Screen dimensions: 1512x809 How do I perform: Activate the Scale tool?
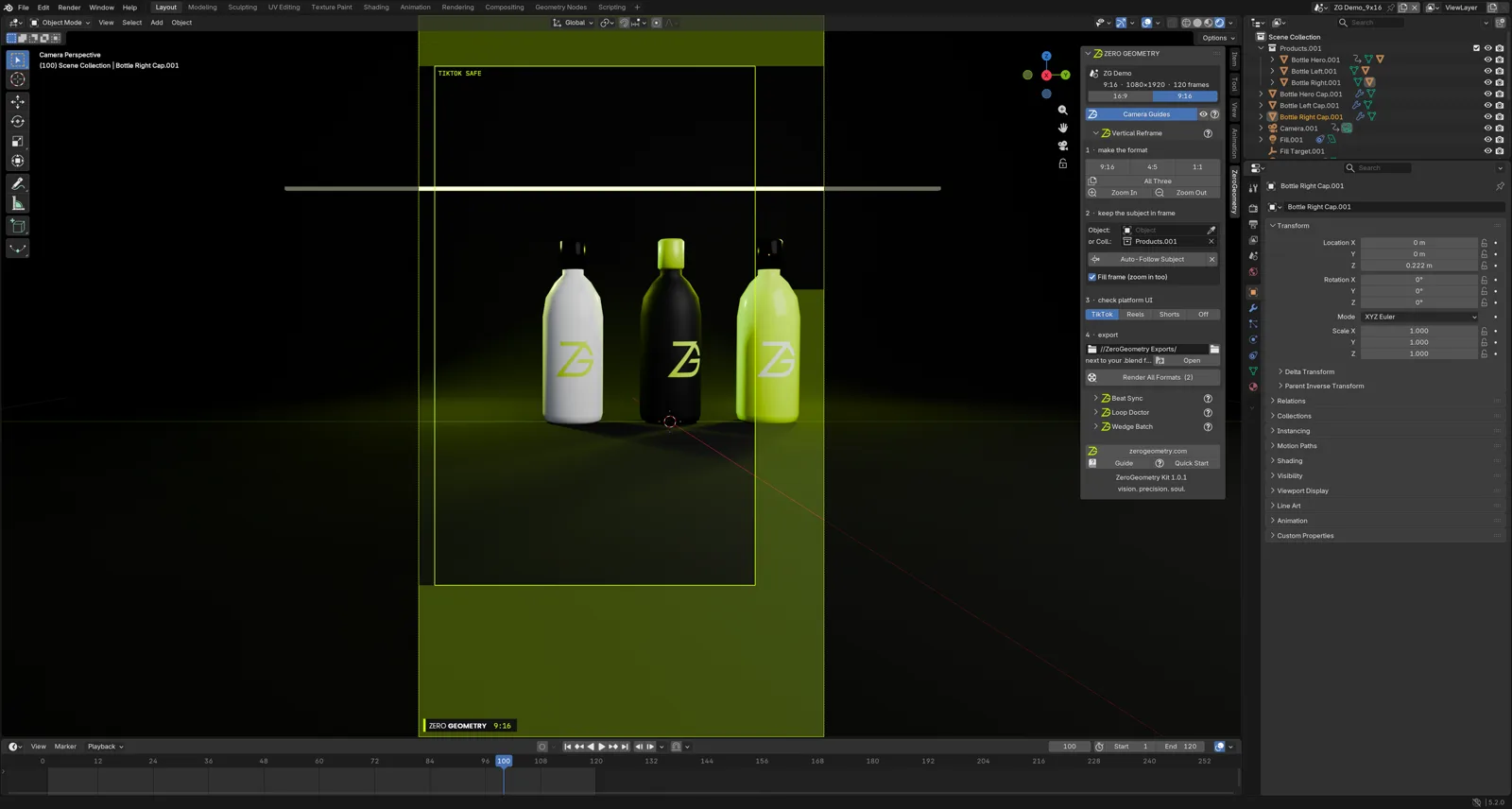[17, 141]
